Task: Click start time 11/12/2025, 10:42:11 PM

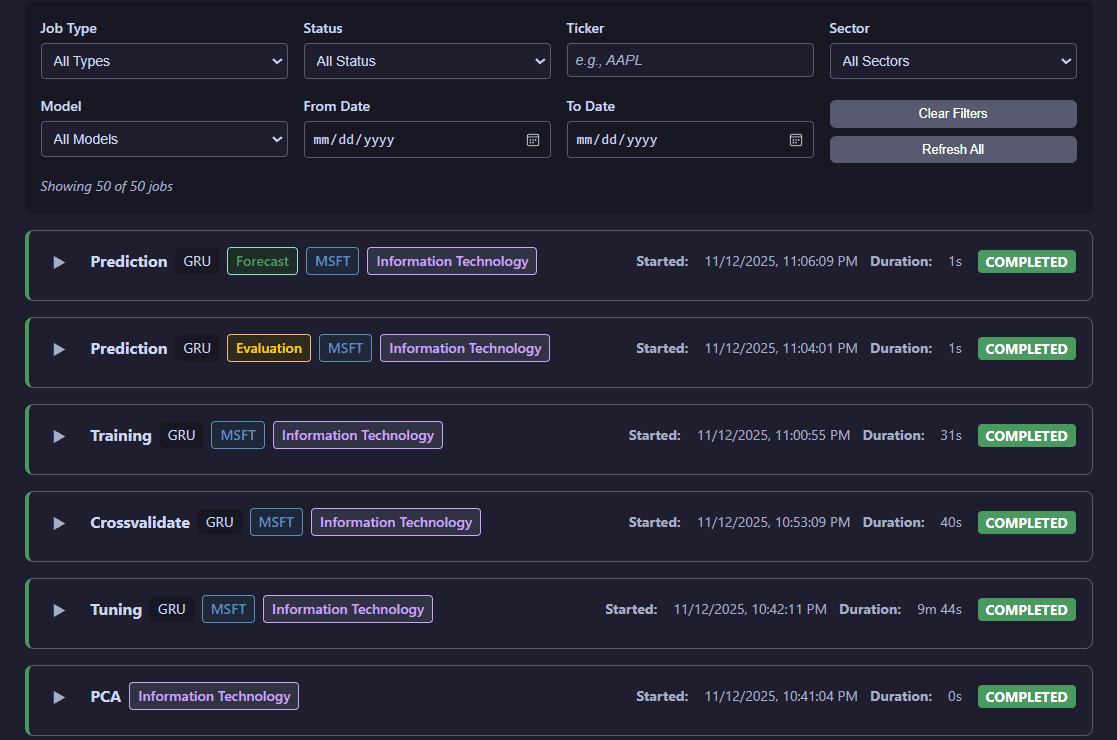Action: (x=750, y=610)
